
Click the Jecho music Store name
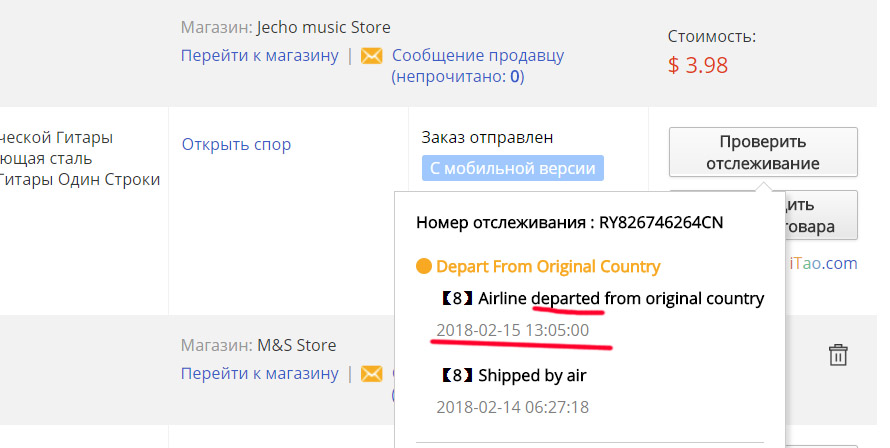point(323,27)
